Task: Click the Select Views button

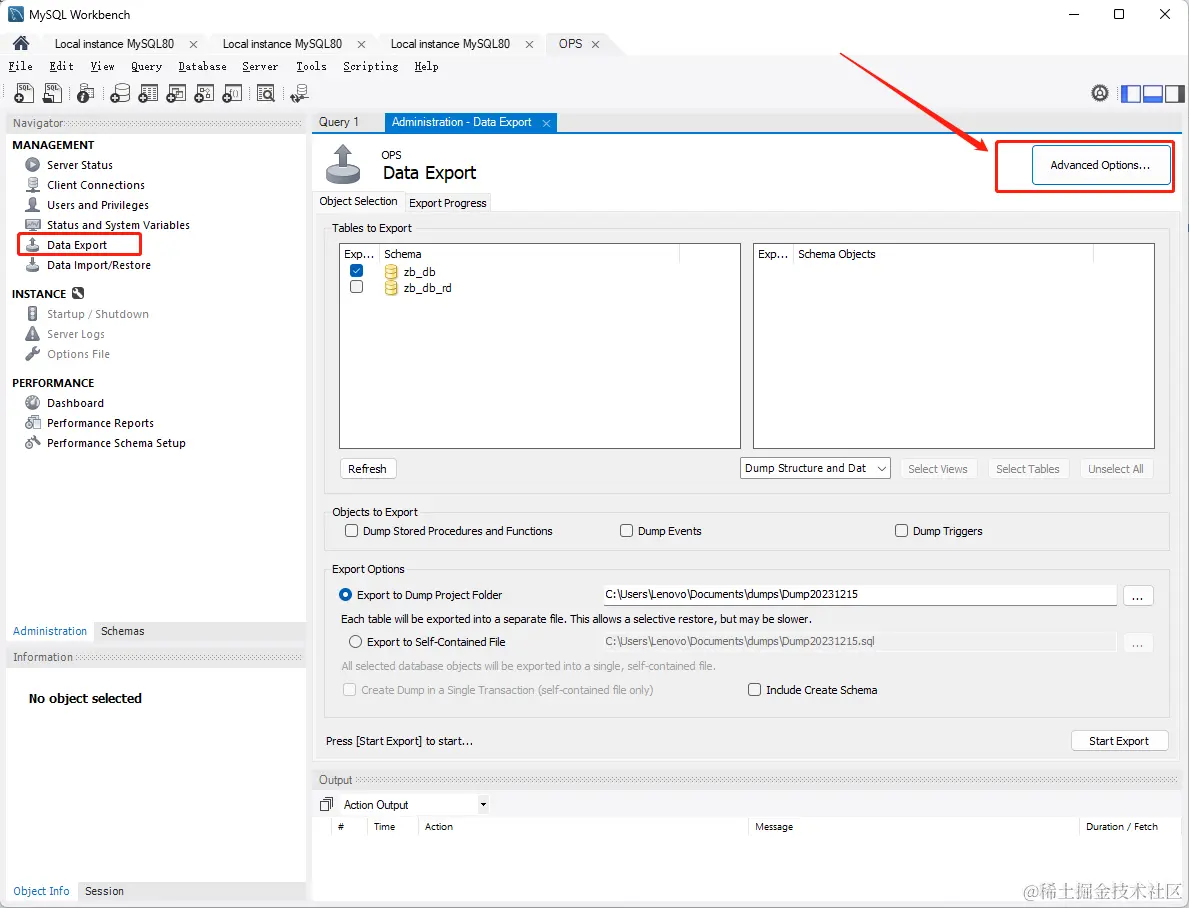Action: (938, 469)
